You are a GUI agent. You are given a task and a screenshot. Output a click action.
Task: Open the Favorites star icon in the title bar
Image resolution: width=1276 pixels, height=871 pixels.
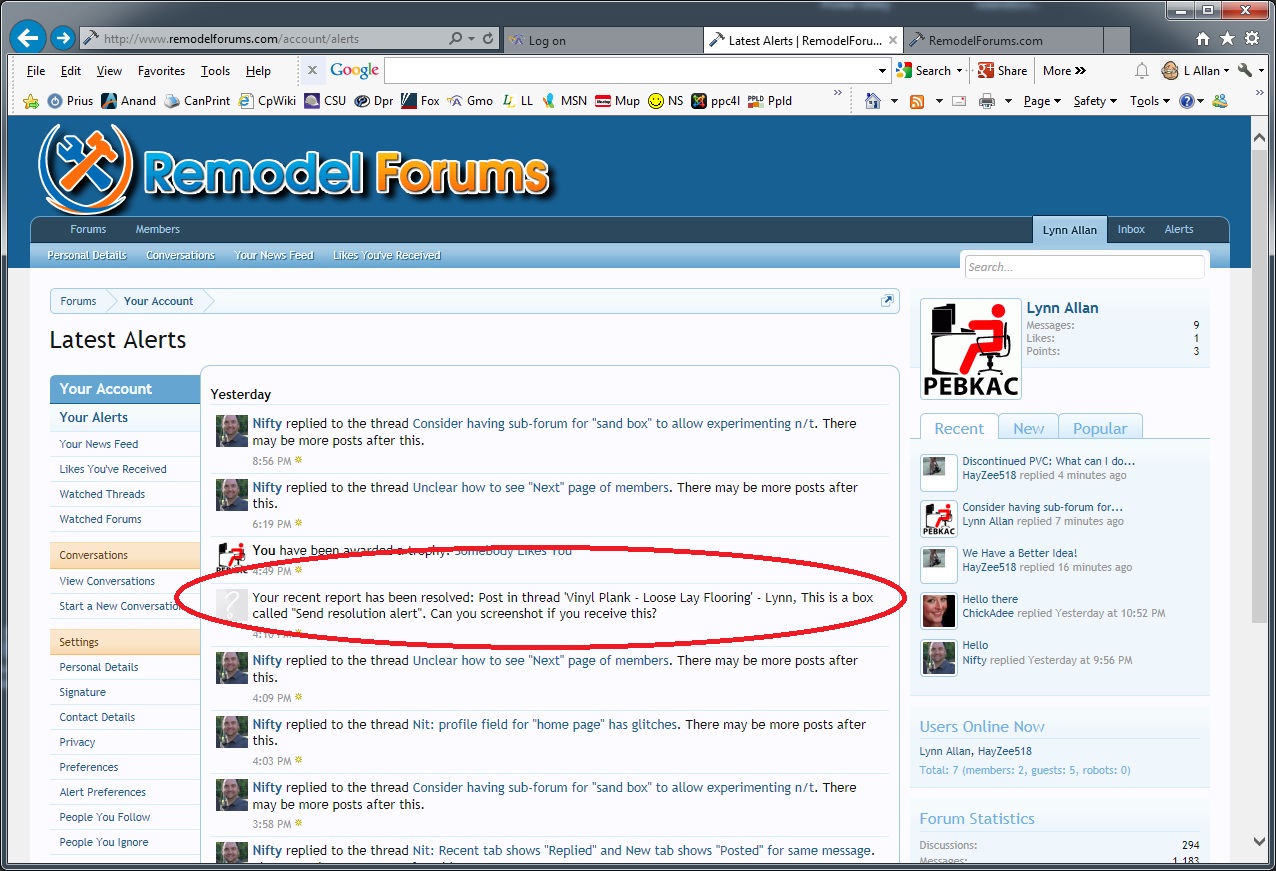click(x=1227, y=39)
